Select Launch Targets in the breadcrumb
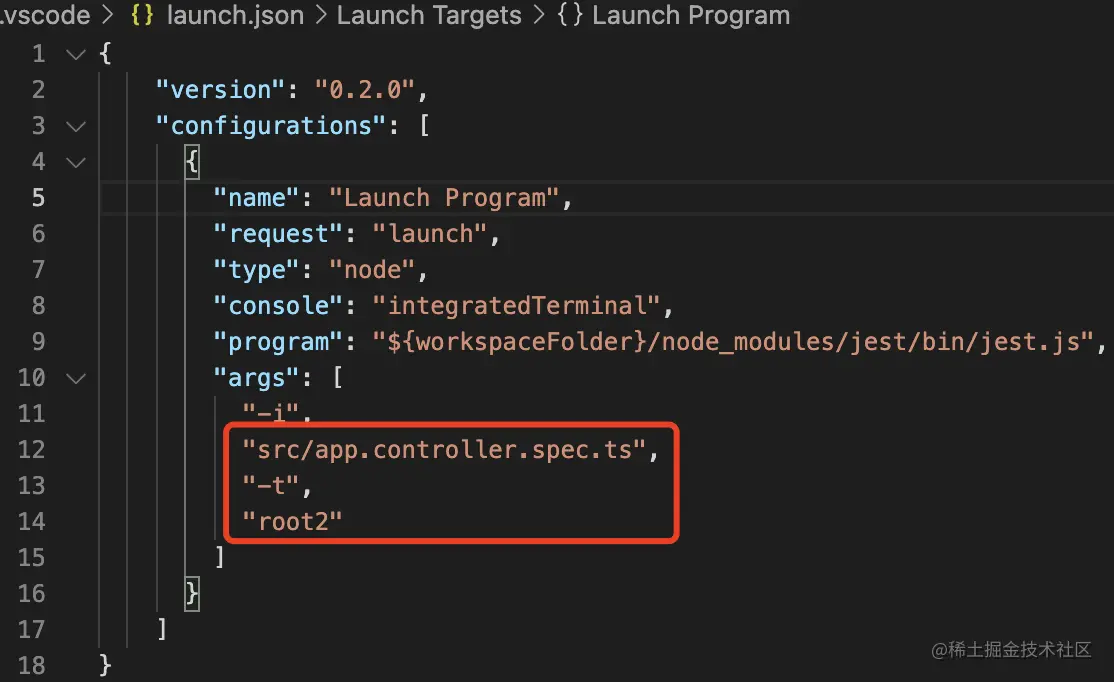This screenshot has width=1114, height=682. tap(429, 15)
